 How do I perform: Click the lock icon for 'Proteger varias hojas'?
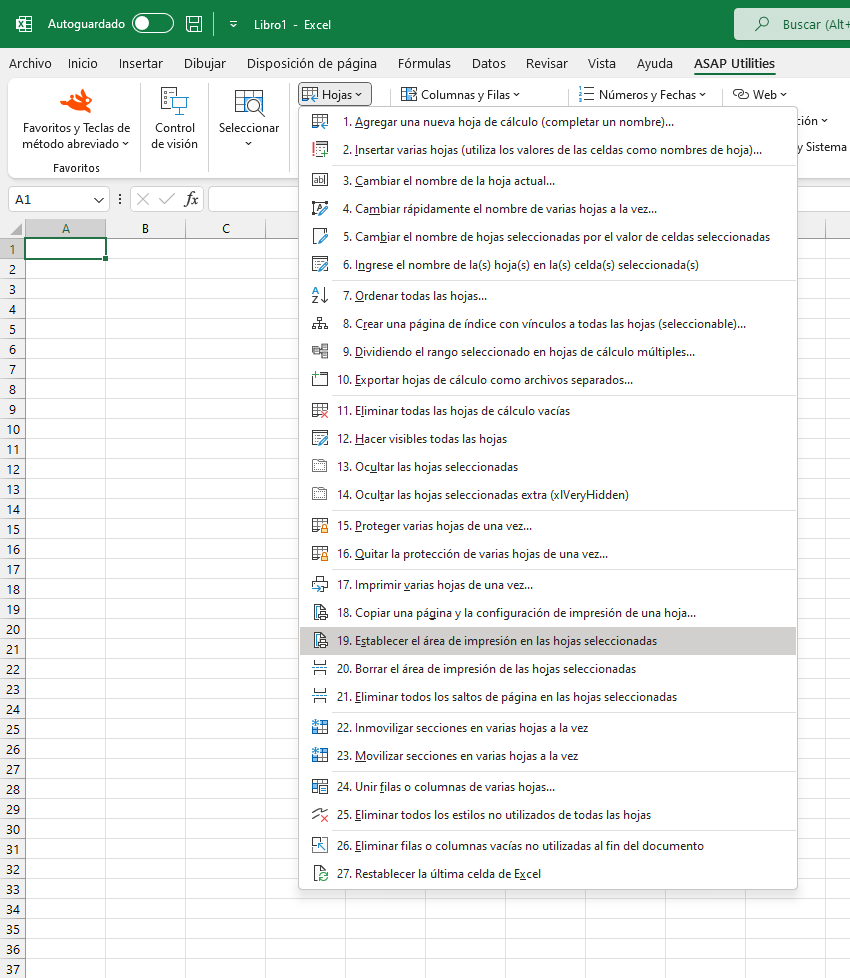[x=320, y=526]
